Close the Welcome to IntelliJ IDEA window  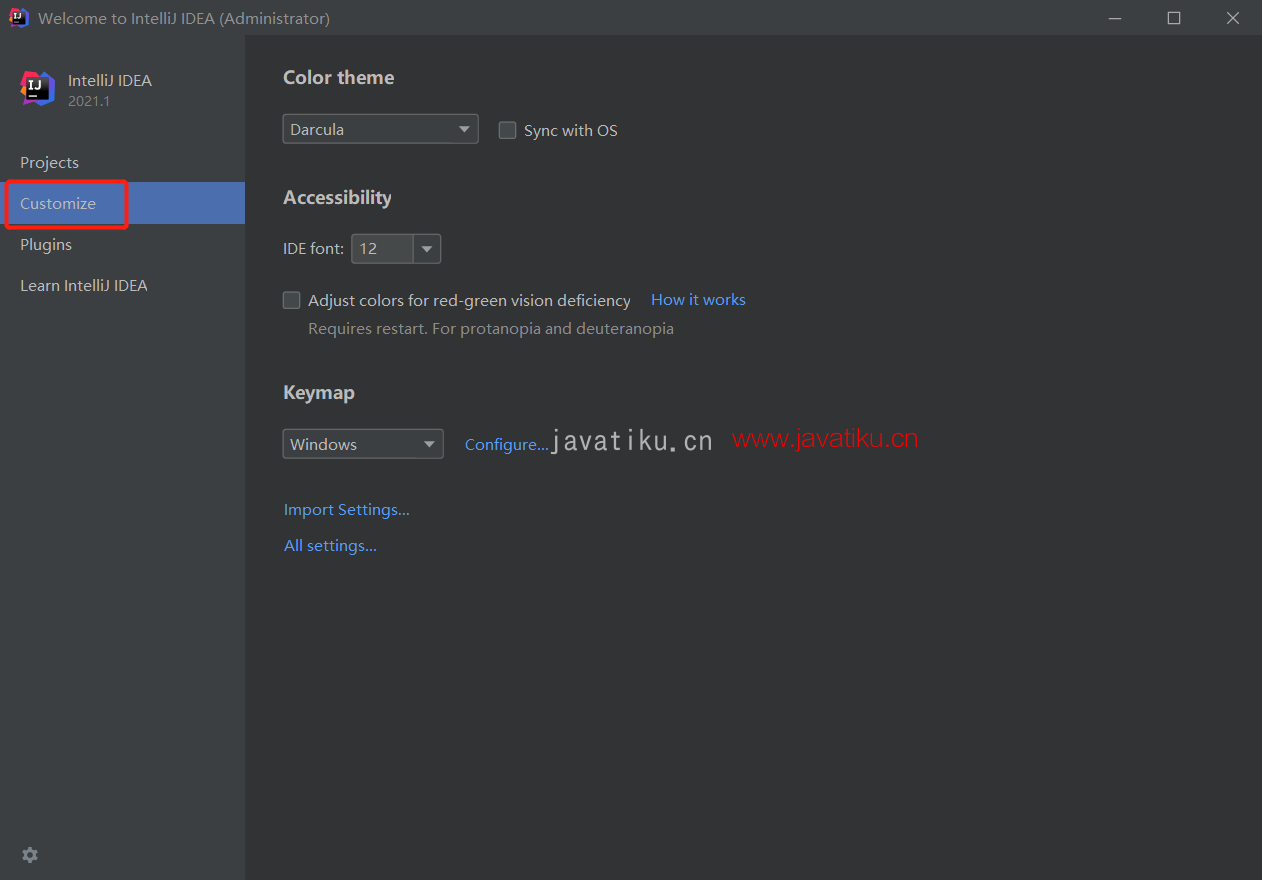1233,18
